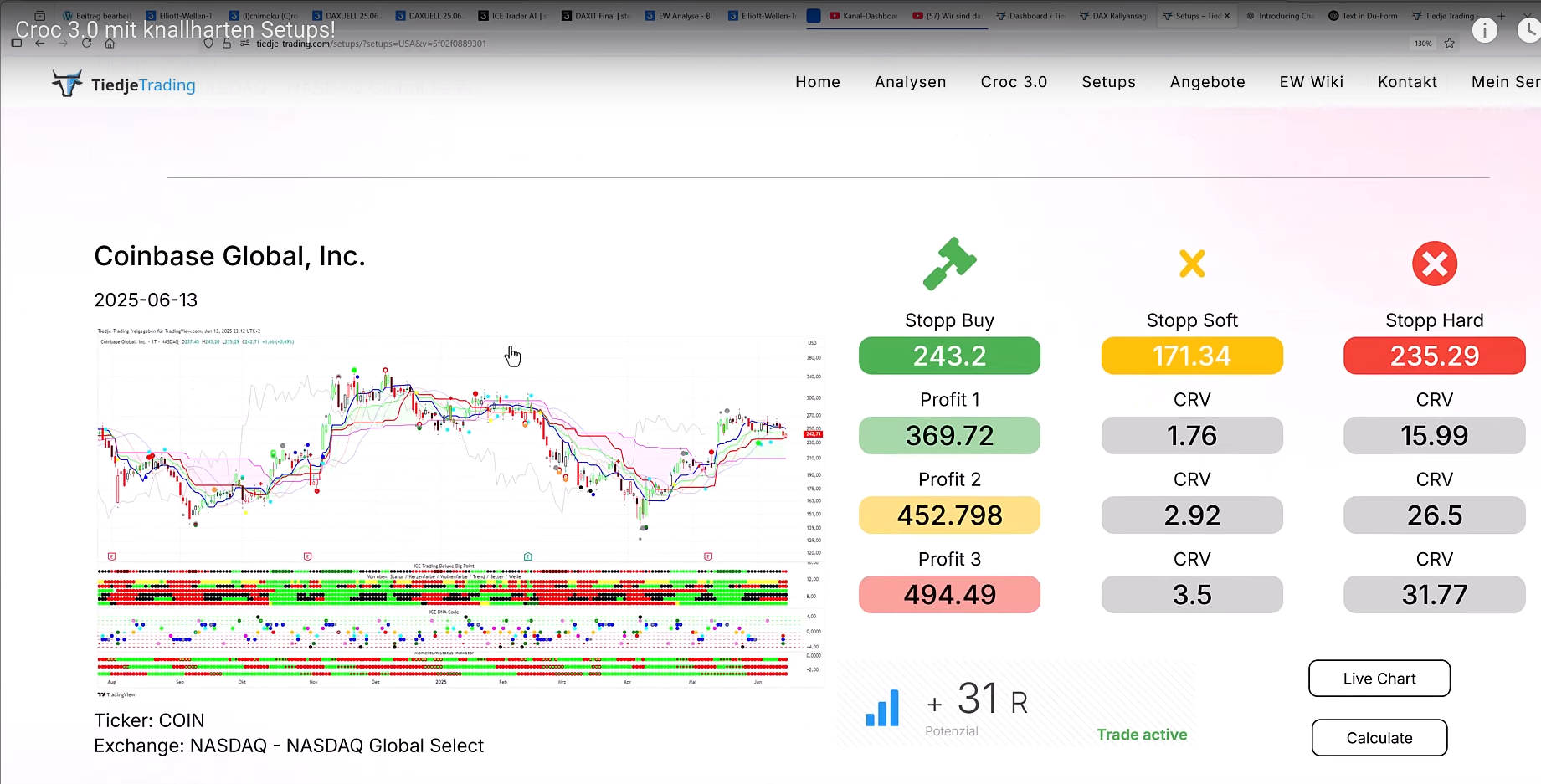Switch to the DAX Rallyansage browser tab

point(1113,16)
